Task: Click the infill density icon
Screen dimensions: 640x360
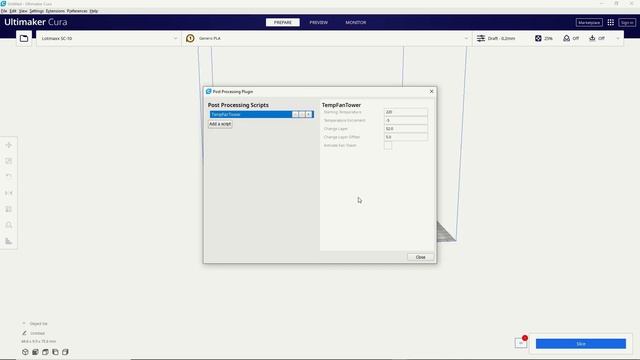Action: [x=538, y=38]
